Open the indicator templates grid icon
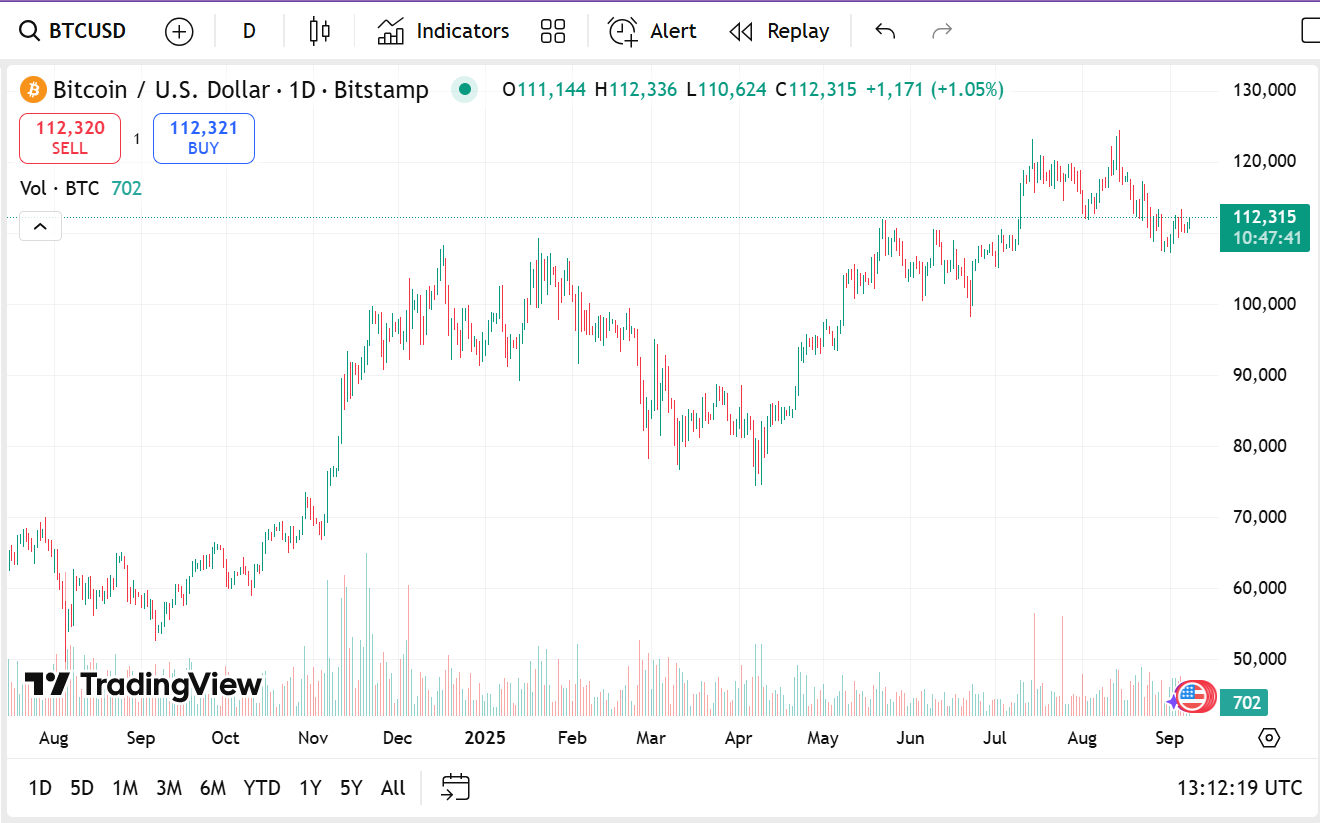The image size is (1320, 823). coord(553,31)
